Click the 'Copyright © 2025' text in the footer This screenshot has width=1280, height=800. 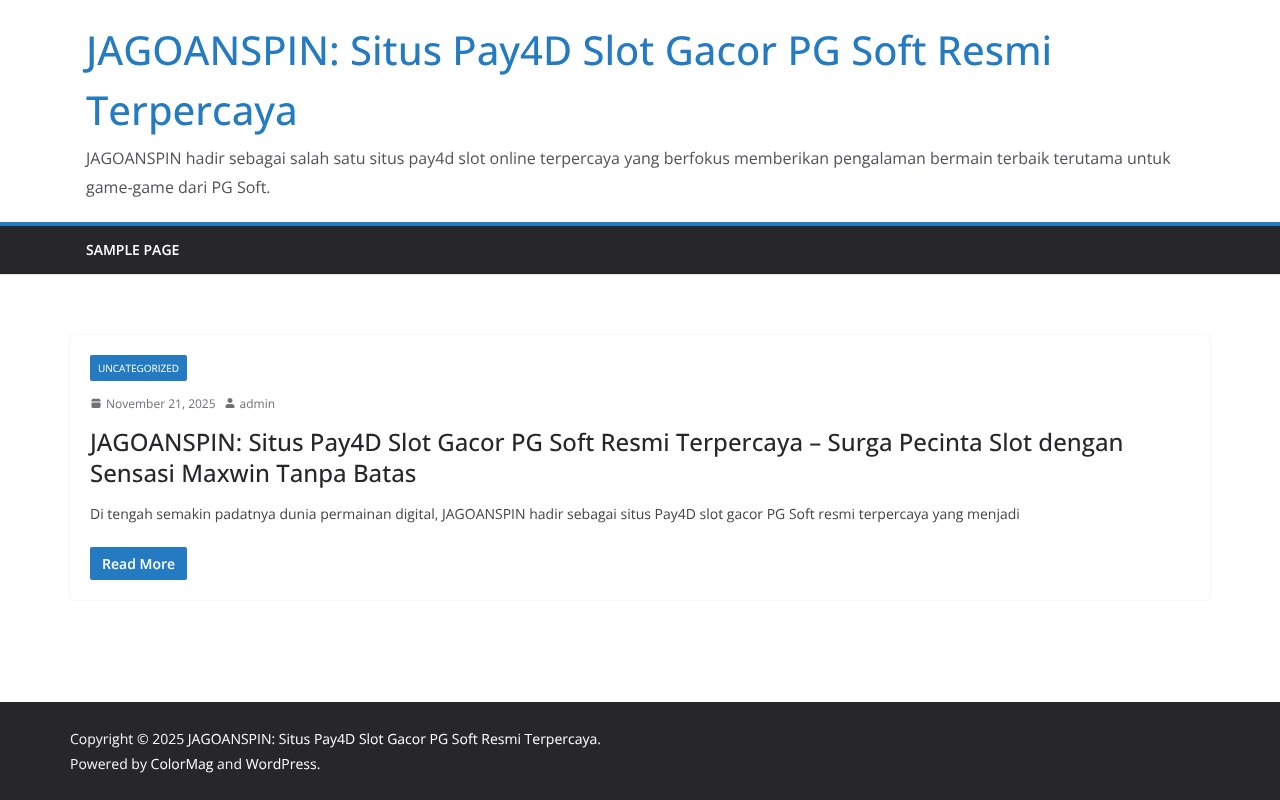click(127, 739)
